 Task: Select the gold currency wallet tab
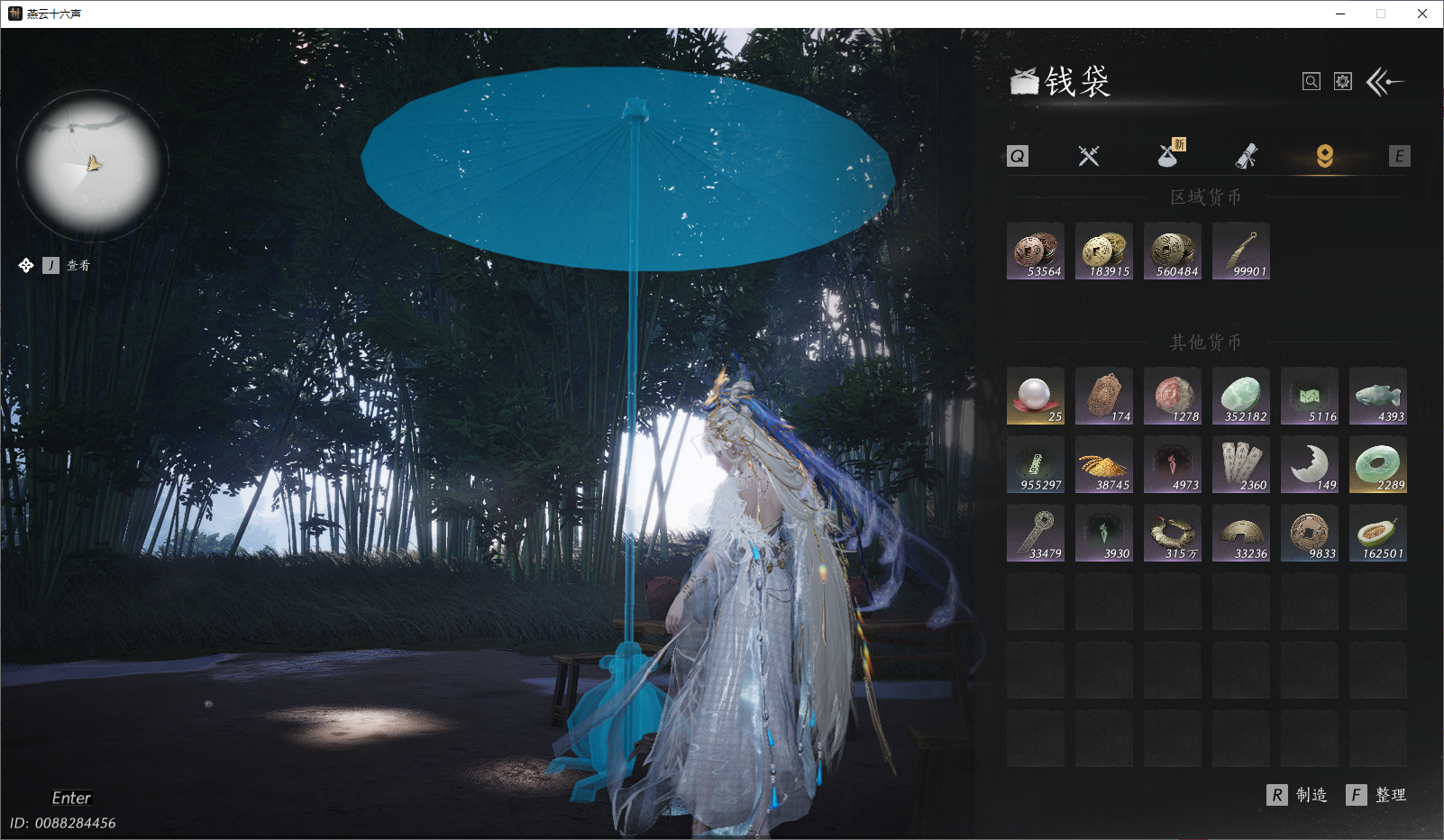(x=1324, y=156)
